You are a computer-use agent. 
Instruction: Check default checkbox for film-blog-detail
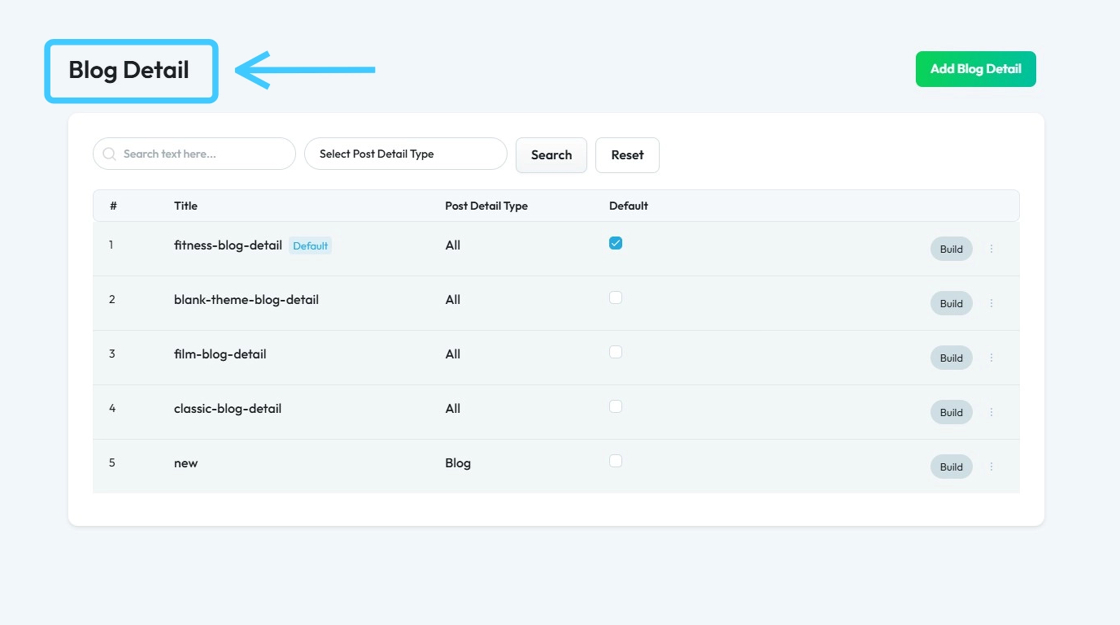[616, 352]
